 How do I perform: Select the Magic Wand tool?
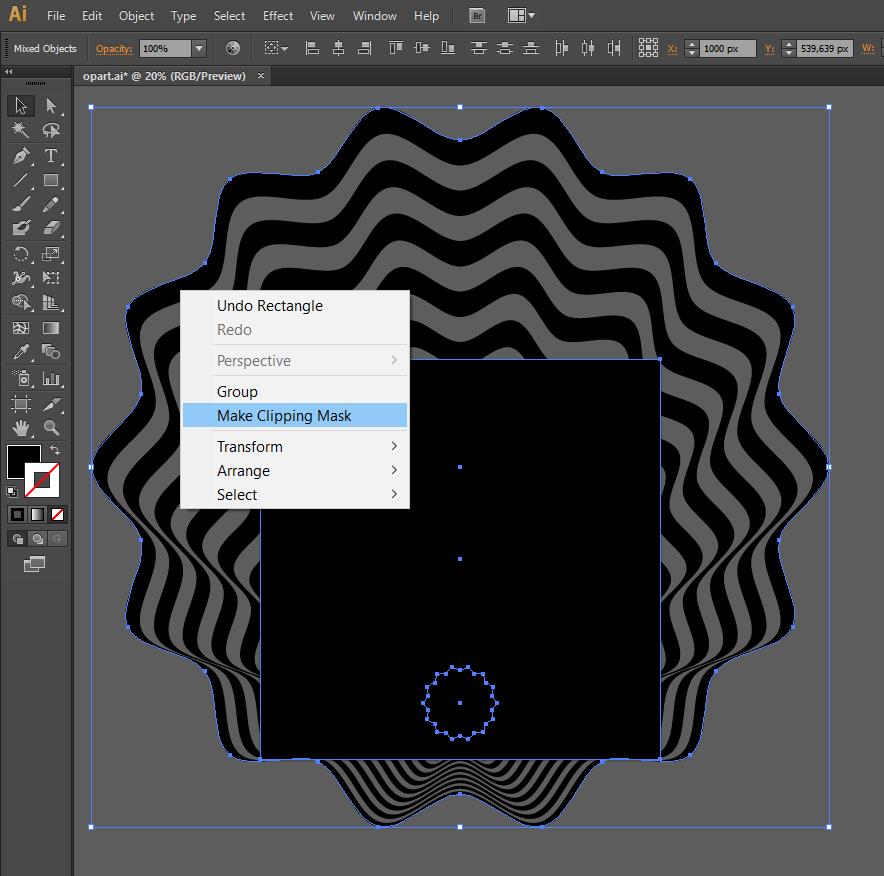pos(21,131)
